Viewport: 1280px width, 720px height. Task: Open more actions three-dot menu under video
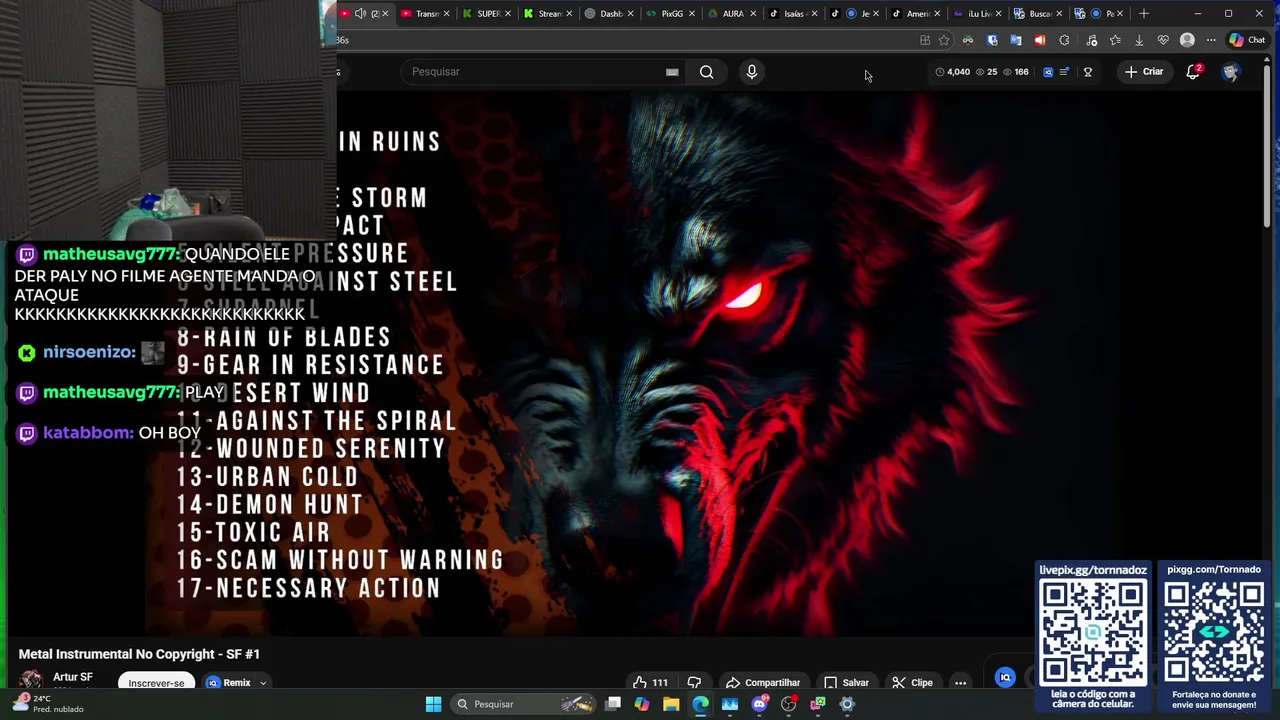960,683
